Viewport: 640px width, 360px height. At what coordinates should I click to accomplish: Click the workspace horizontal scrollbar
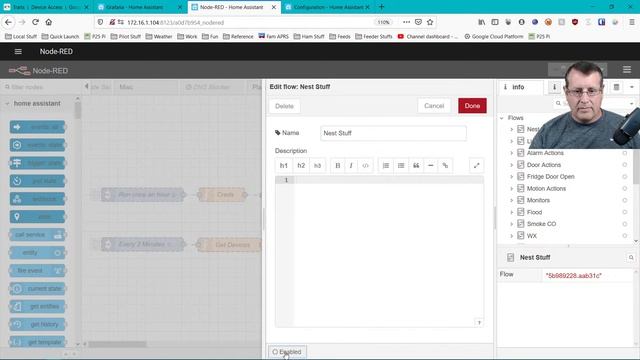click(118, 344)
